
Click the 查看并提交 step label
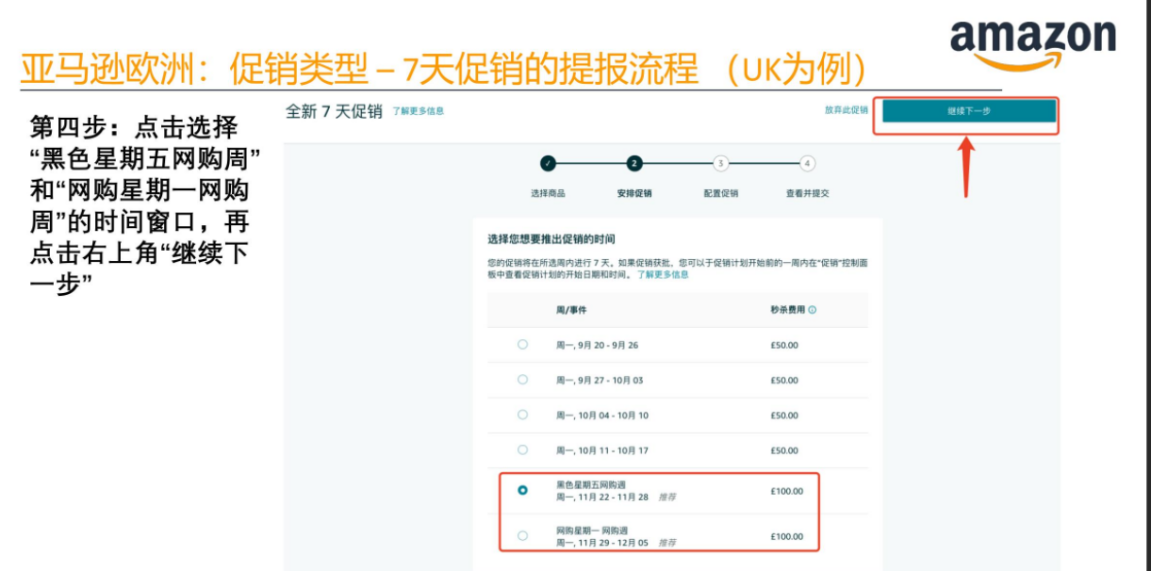807,194
